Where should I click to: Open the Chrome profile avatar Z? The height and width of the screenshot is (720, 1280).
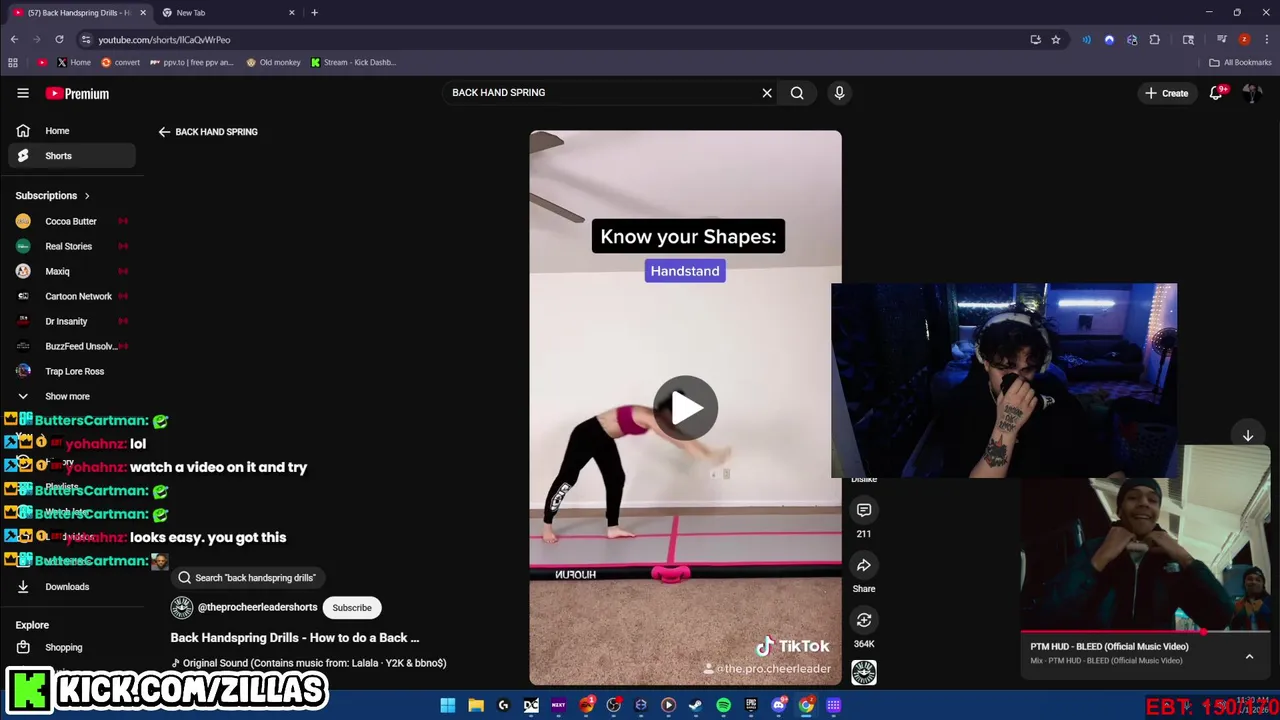1244,40
